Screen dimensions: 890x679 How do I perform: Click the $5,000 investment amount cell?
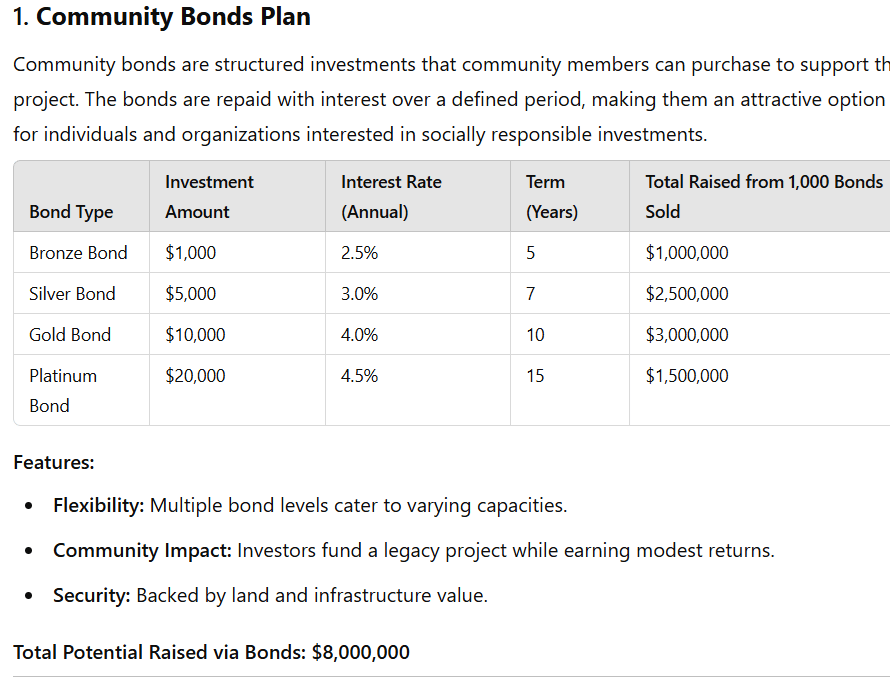click(x=190, y=294)
